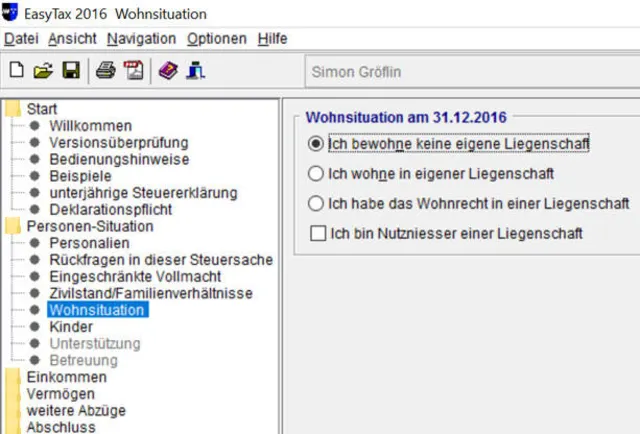Click the greyed Unterstützung entry
The image size is (640, 434).
(95, 343)
